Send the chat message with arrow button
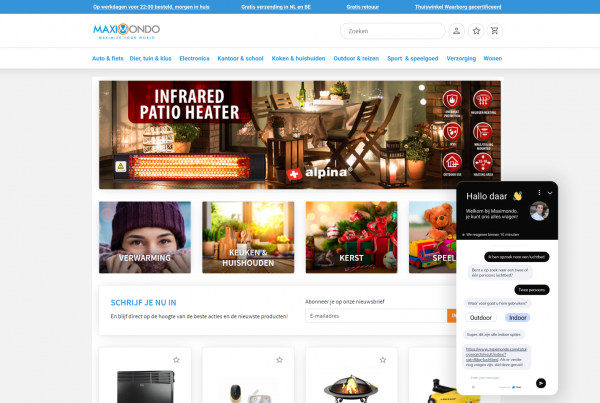600x403 pixels. (541, 383)
